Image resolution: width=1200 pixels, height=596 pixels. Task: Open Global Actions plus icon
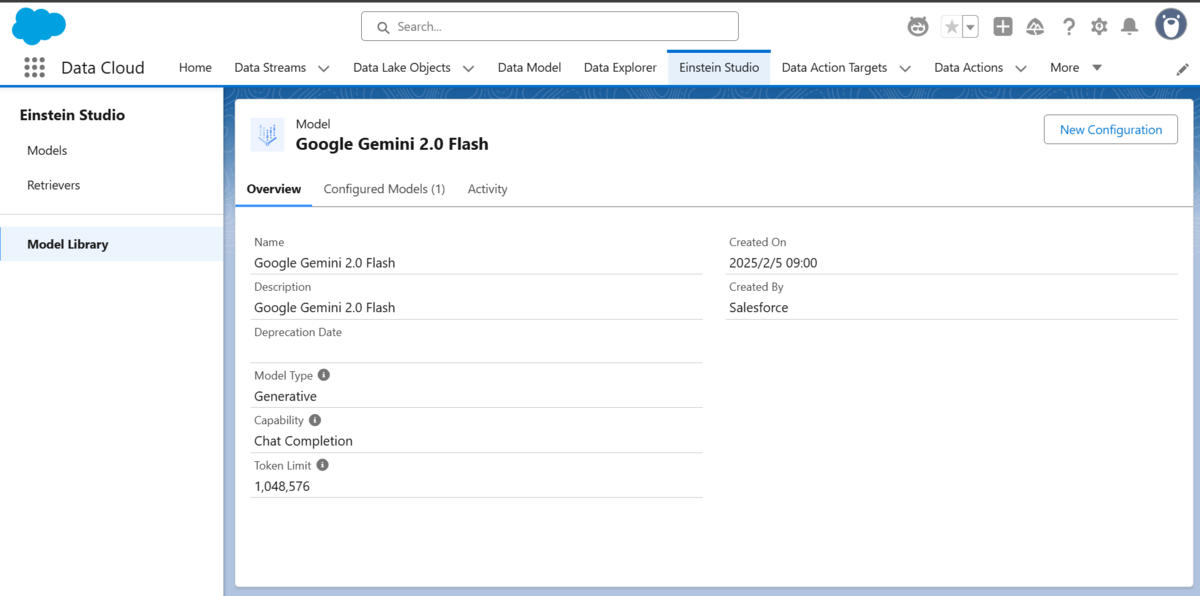pyautogui.click(x=1003, y=27)
